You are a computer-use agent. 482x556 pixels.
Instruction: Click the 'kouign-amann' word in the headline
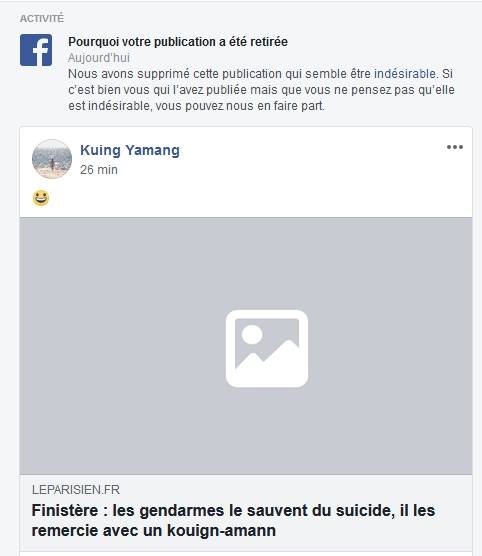(x=221, y=531)
